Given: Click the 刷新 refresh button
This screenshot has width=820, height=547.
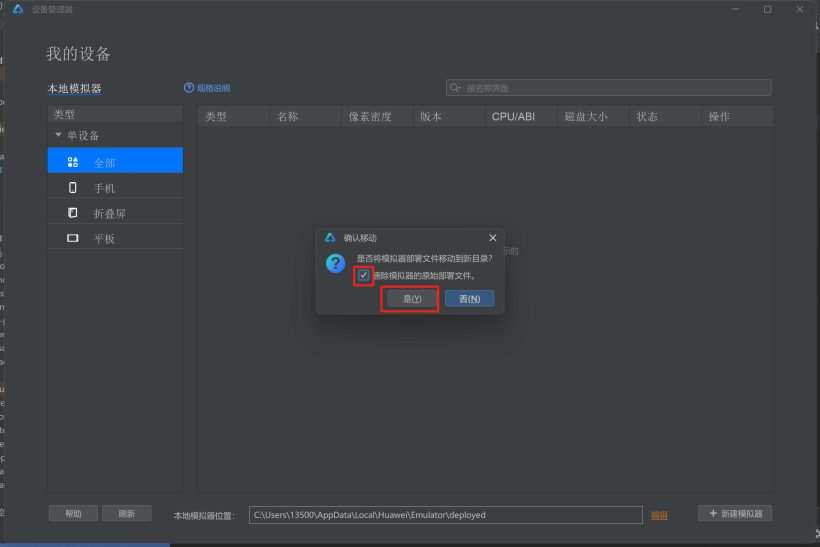Looking at the screenshot, I should [126, 513].
